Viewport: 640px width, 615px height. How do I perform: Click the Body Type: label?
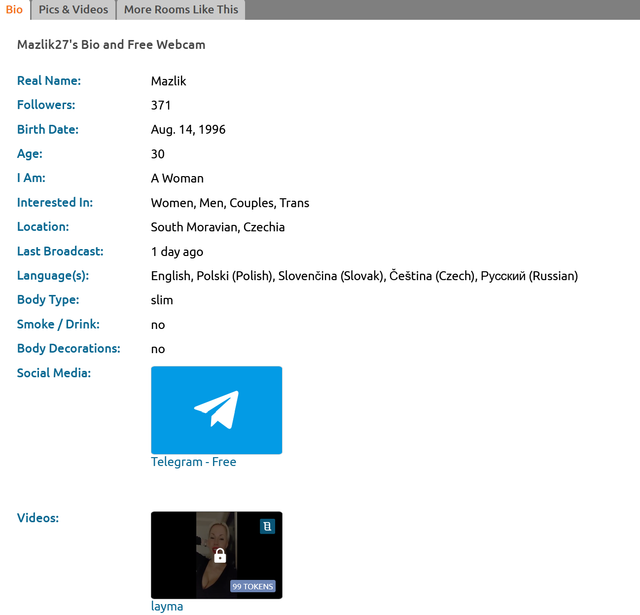tap(48, 300)
